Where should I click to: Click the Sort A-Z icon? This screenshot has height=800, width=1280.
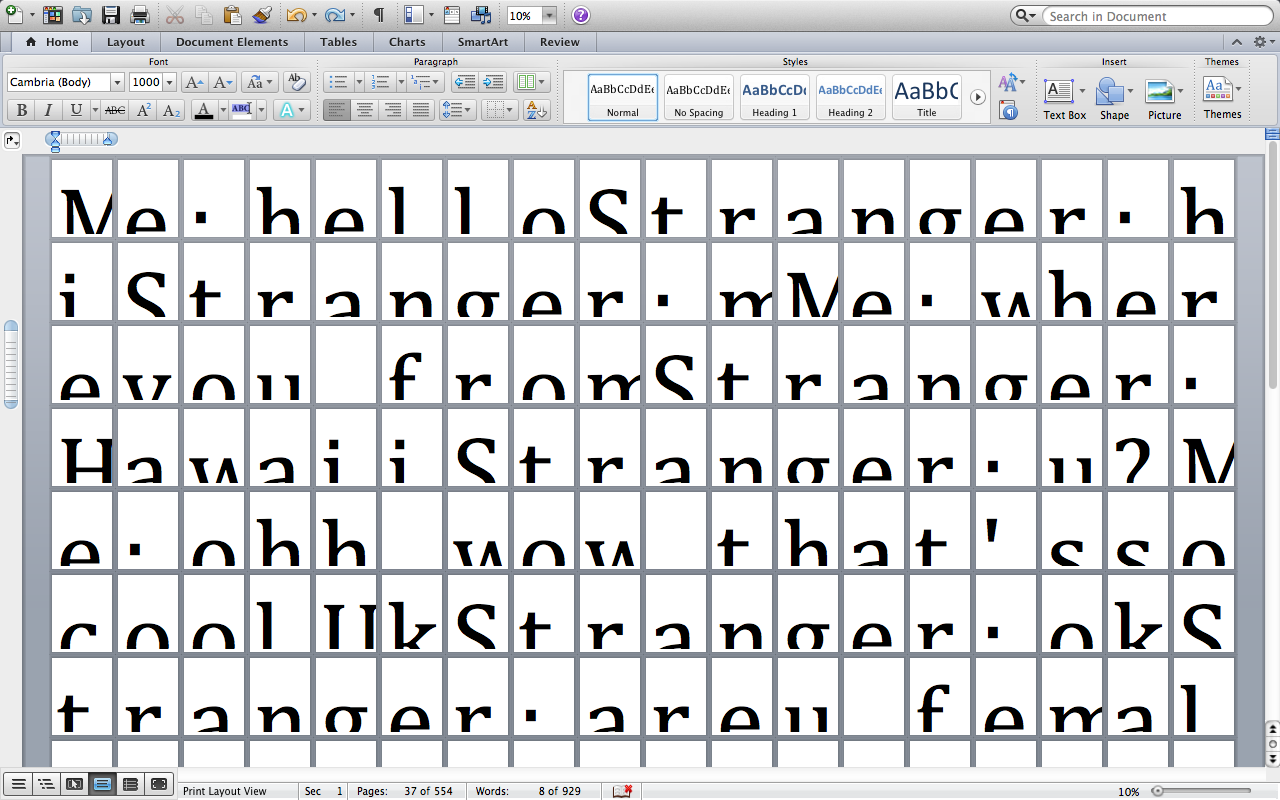pos(536,110)
